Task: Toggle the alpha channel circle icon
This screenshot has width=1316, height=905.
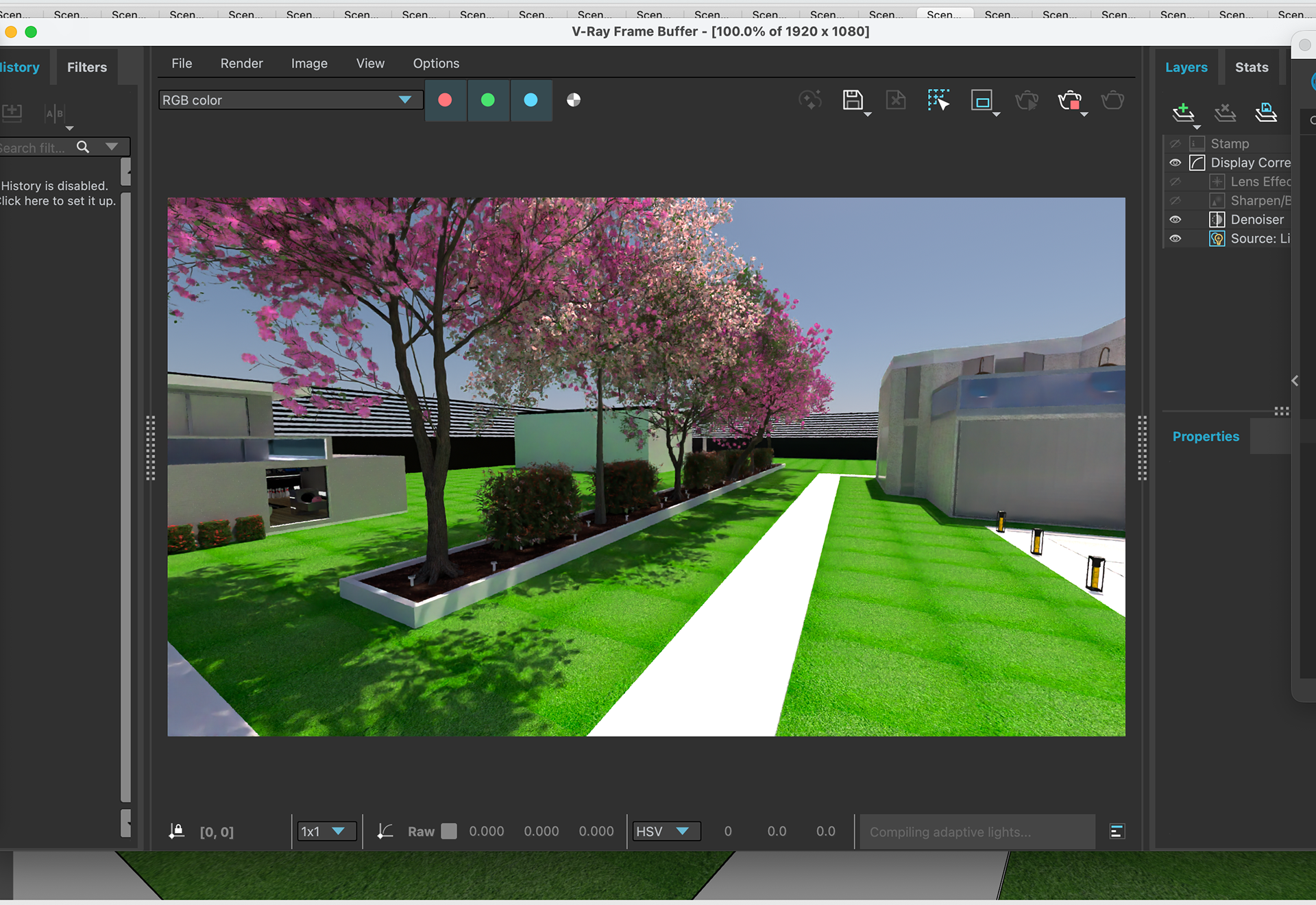Action: [x=574, y=100]
